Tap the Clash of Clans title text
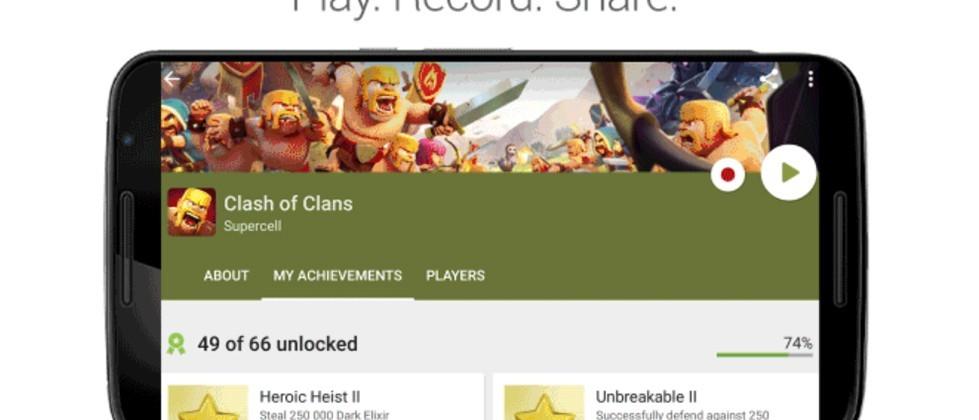The width and height of the screenshot is (979, 420). click(288, 203)
